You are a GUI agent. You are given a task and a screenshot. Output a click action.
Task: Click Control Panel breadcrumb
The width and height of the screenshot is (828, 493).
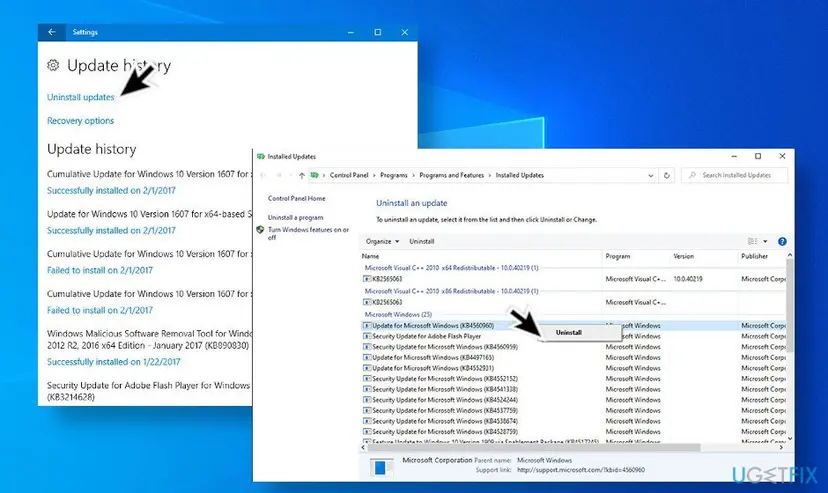tap(349, 175)
